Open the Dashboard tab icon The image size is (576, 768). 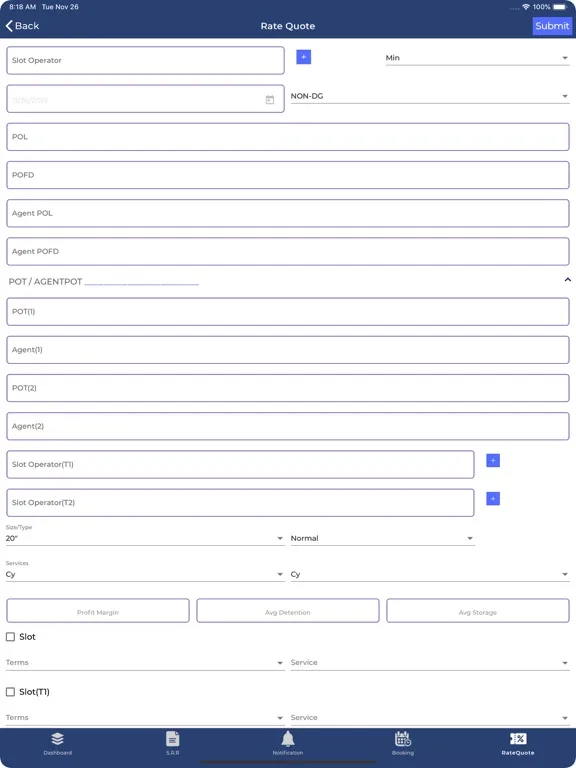pyautogui.click(x=57, y=739)
